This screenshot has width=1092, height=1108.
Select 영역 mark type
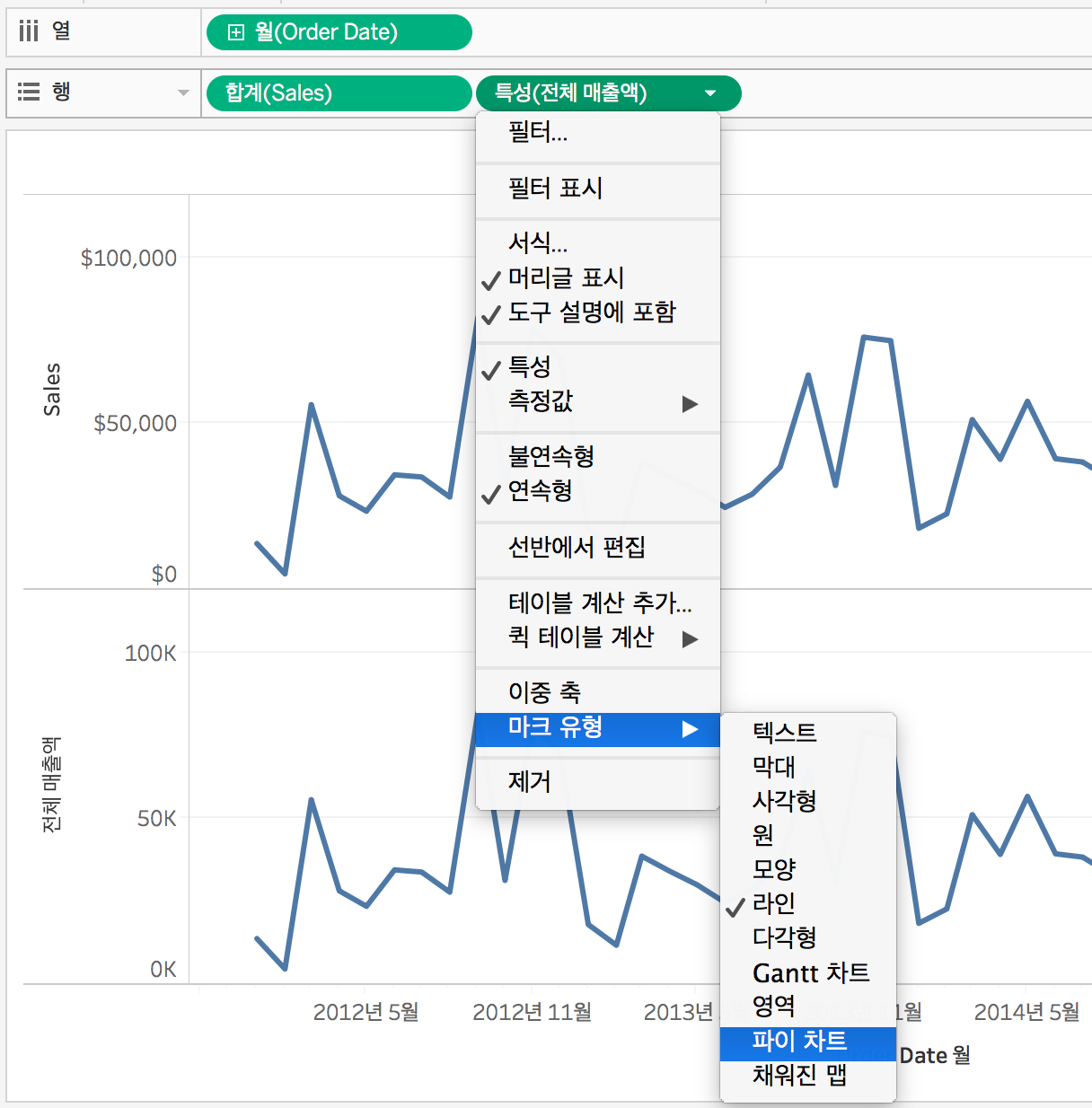click(x=808, y=1006)
